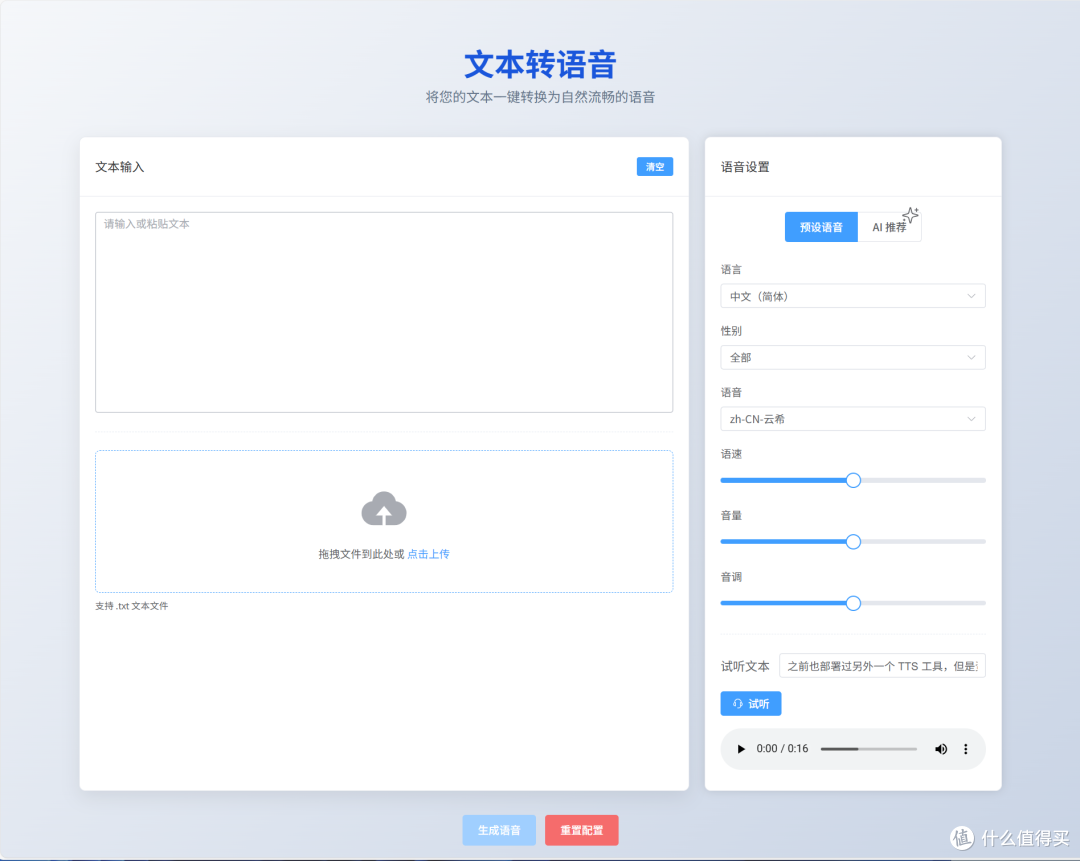
Task: Focus the text input area placeholder
Action: pos(384,312)
